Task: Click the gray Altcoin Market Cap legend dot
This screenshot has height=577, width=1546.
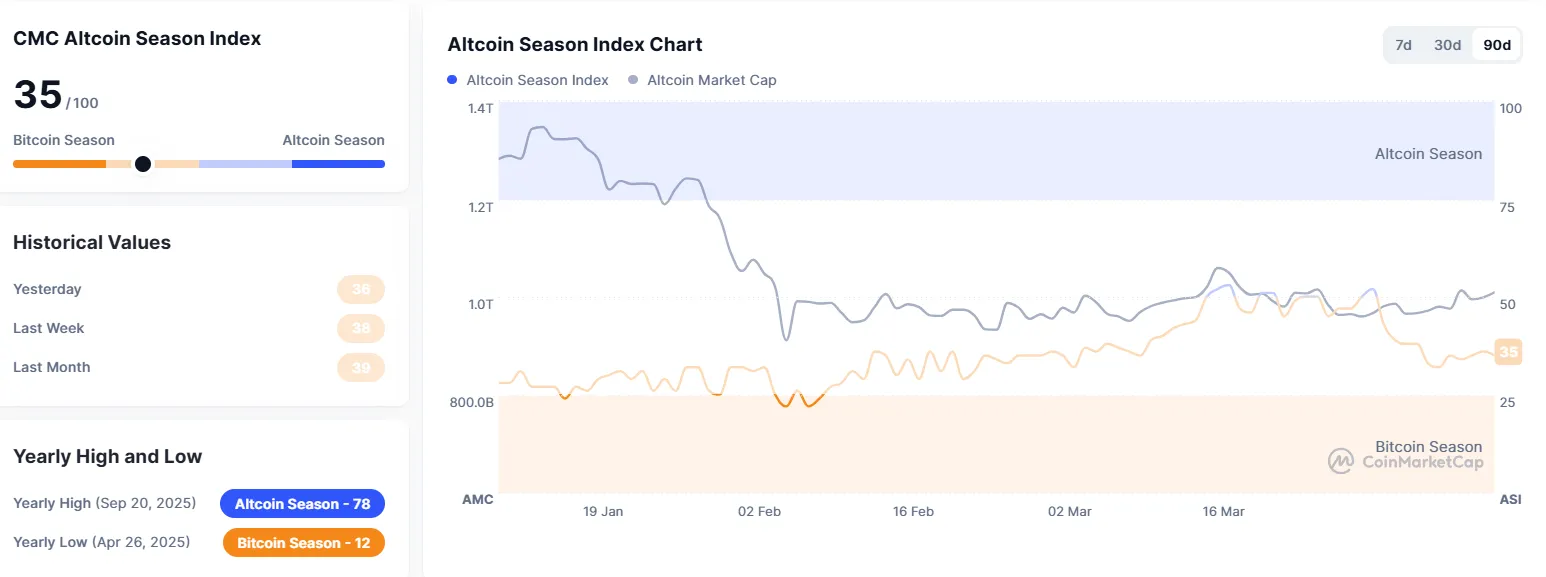Action: 633,80
